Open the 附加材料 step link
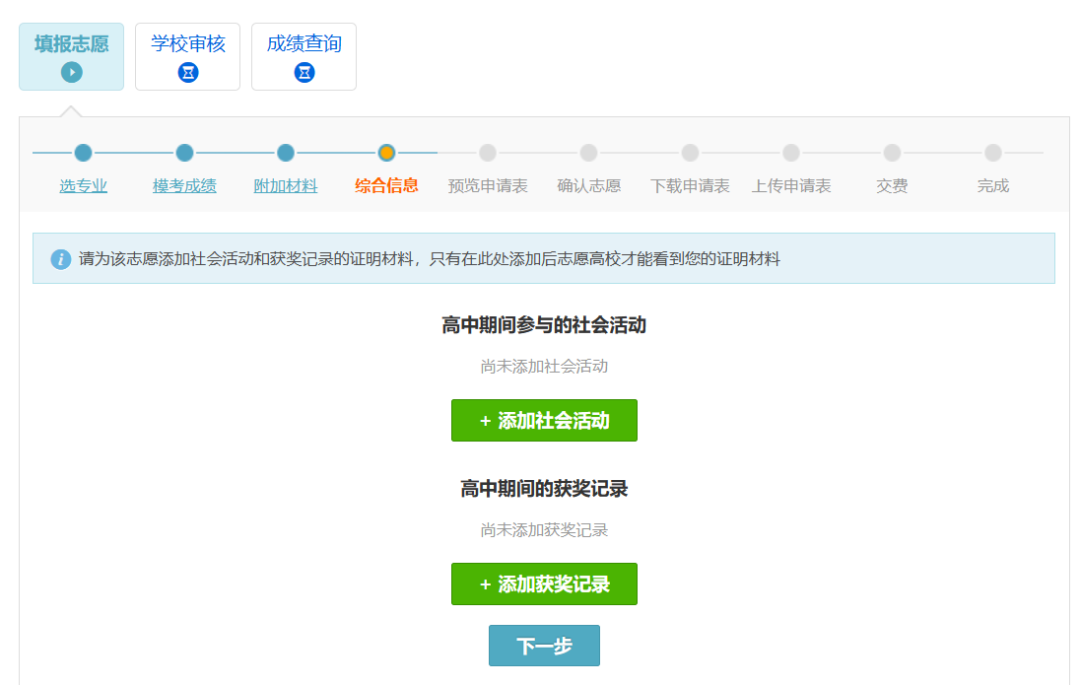 point(285,186)
